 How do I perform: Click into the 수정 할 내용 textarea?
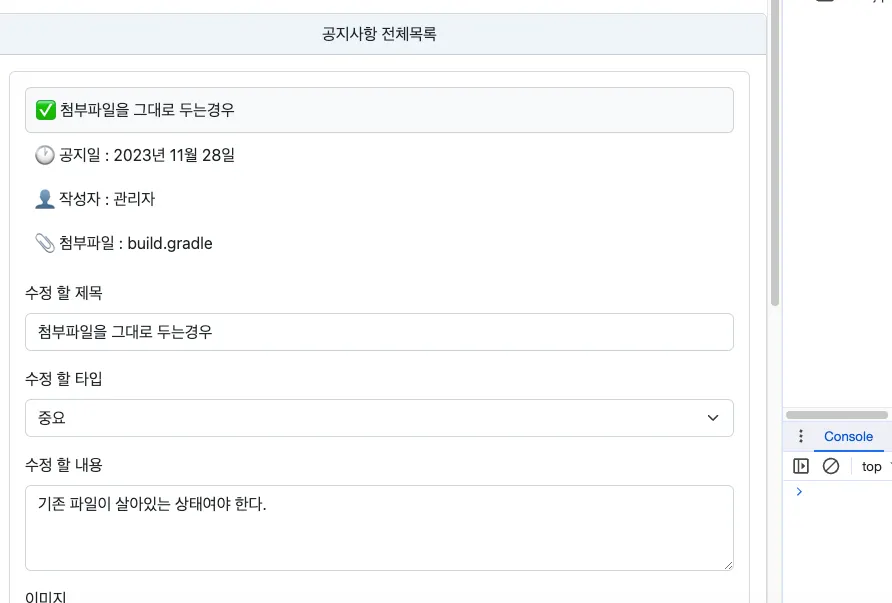coord(379,528)
